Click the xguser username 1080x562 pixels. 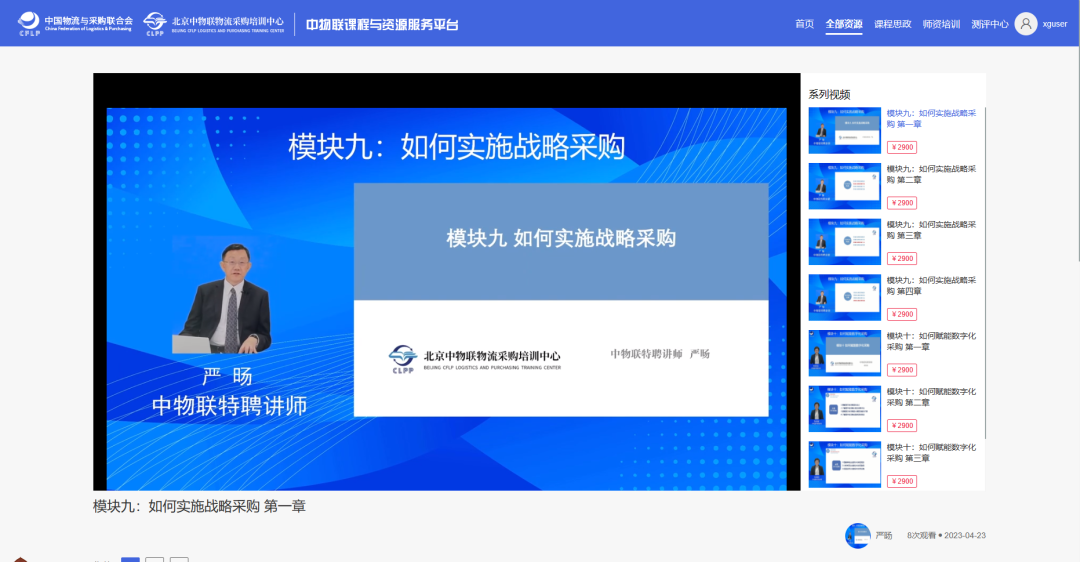(1055, 24)
